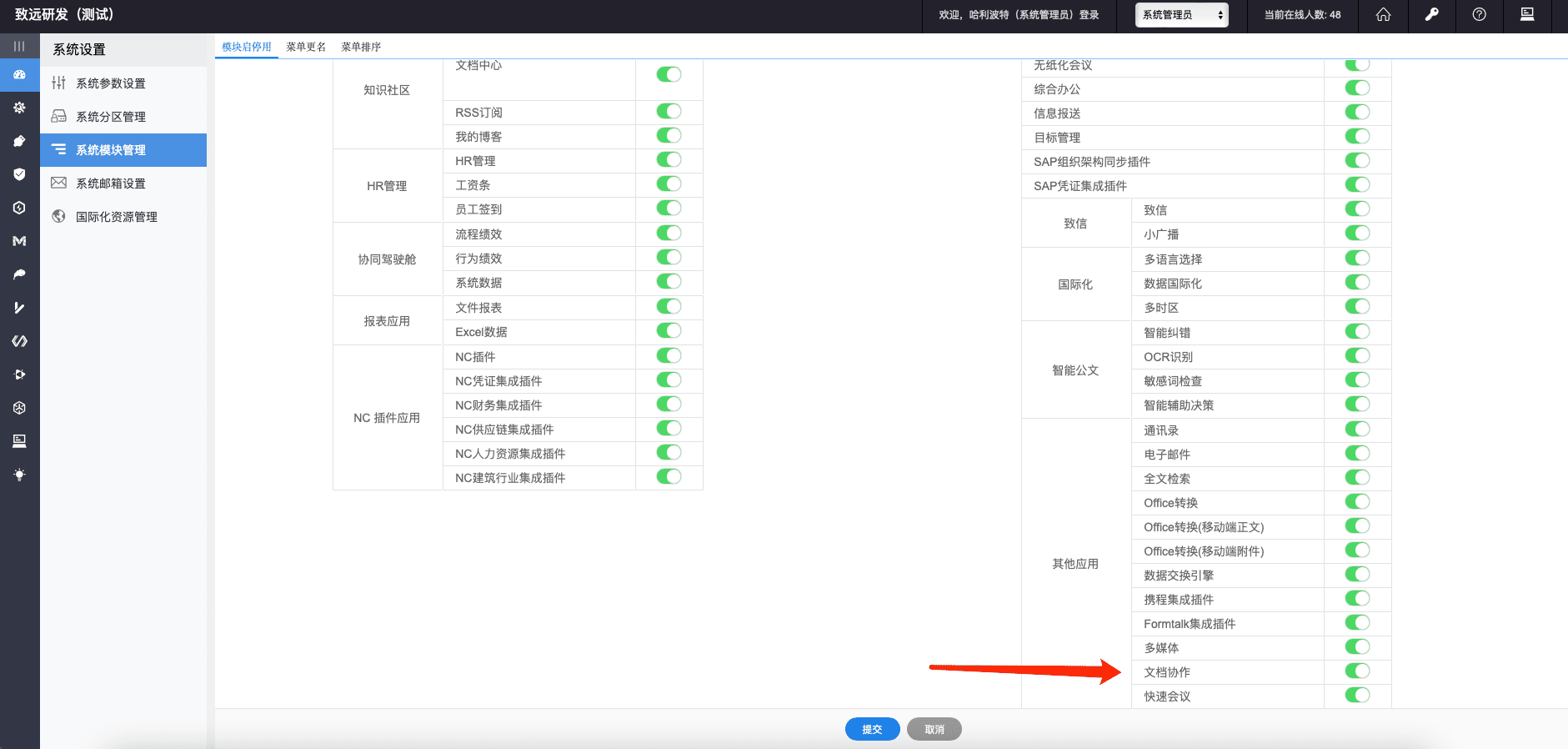Click the cube icon in the left rail
This screenshot has width=1568, height=749.
coord(19,408)
